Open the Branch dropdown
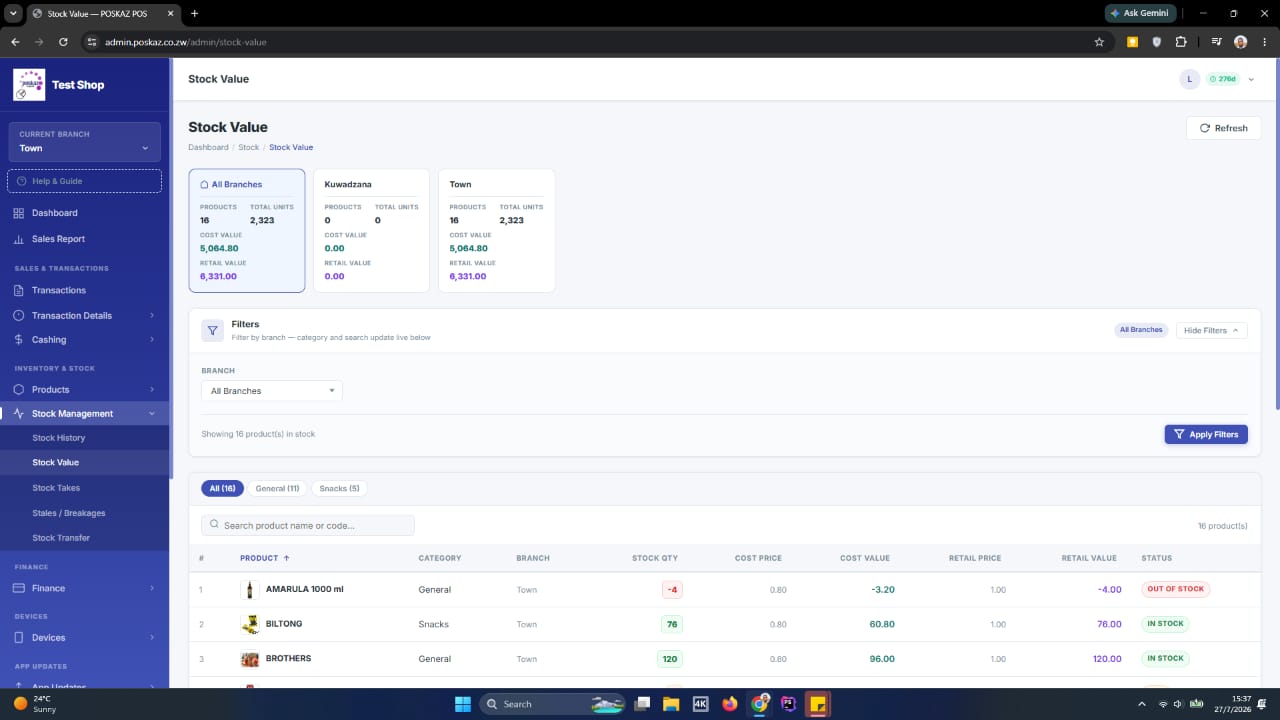Image resolution: width=1280 pixels, height=720 pixels. coord(272,391)
